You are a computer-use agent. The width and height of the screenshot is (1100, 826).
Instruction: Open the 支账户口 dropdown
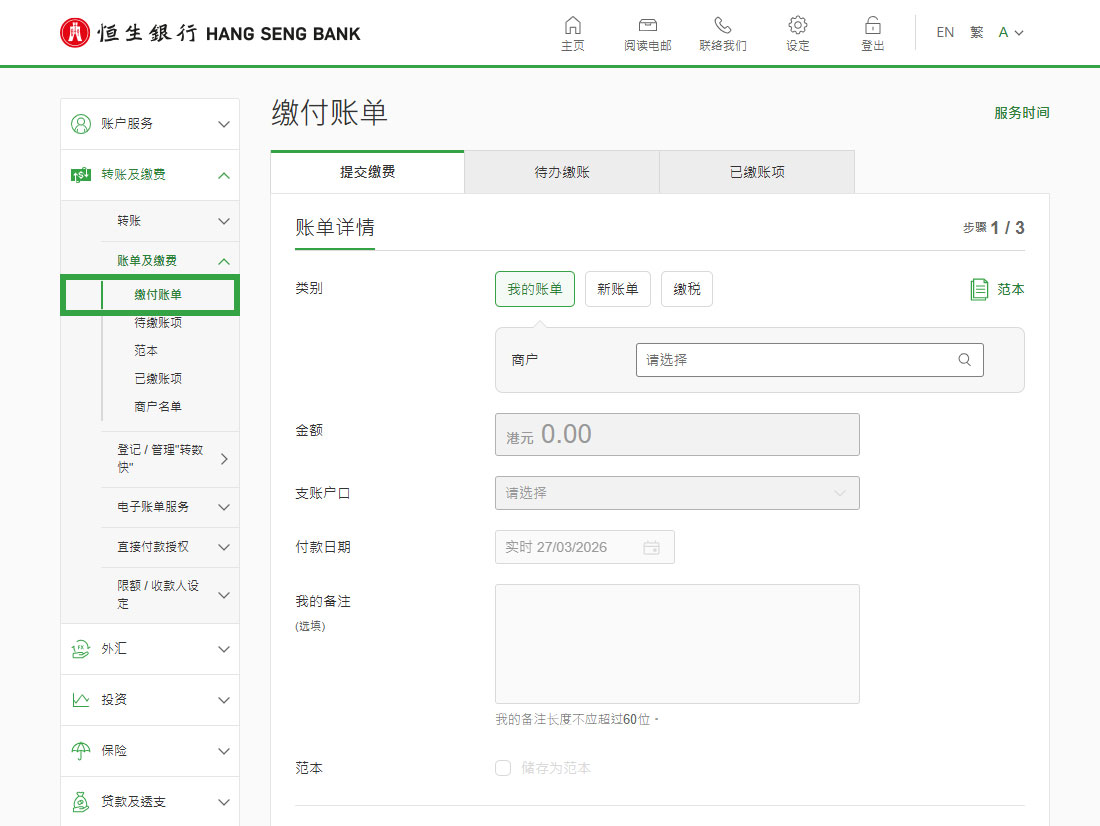[x=677, y=493]
